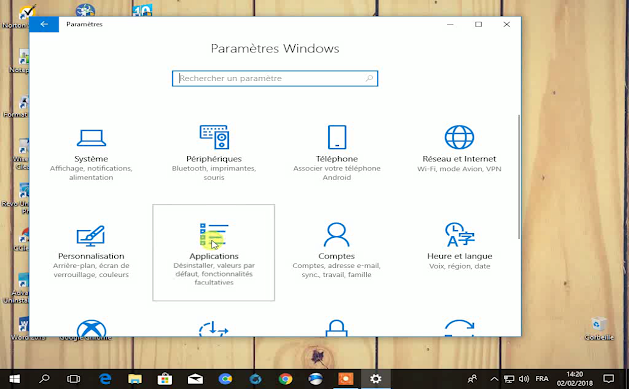This screenshot has height=389, width=629.
Task: Open the update sync arrows icon
Action: (459, 328)
